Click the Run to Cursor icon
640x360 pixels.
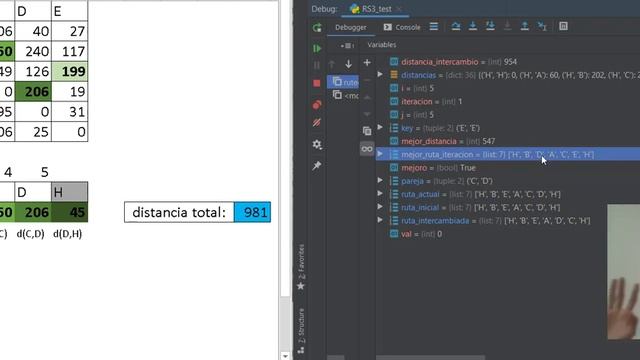pyautogui.click(x=542, y=27)
